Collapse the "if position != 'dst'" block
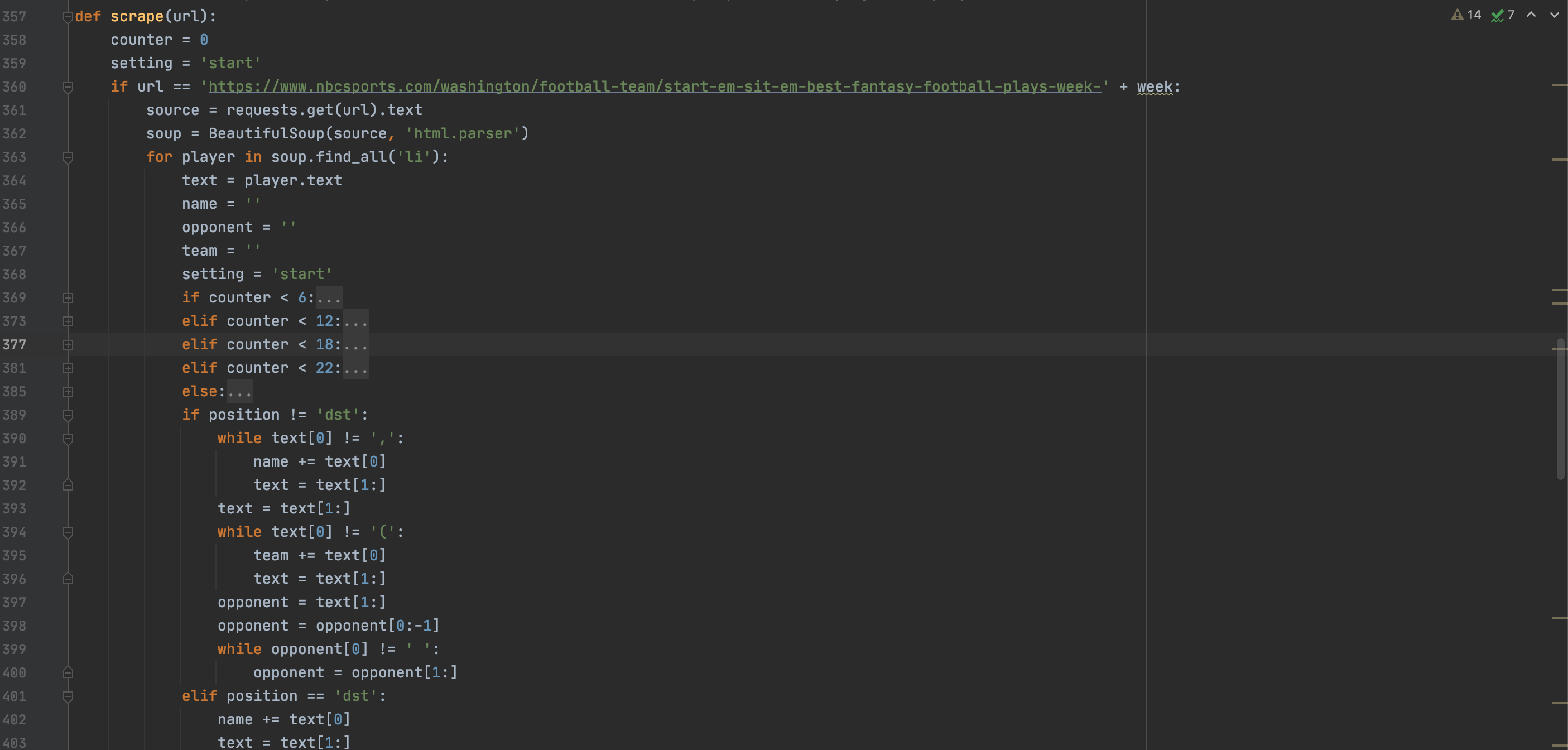Viewport: 1568px width, 750px height. (x=68, y=415)
